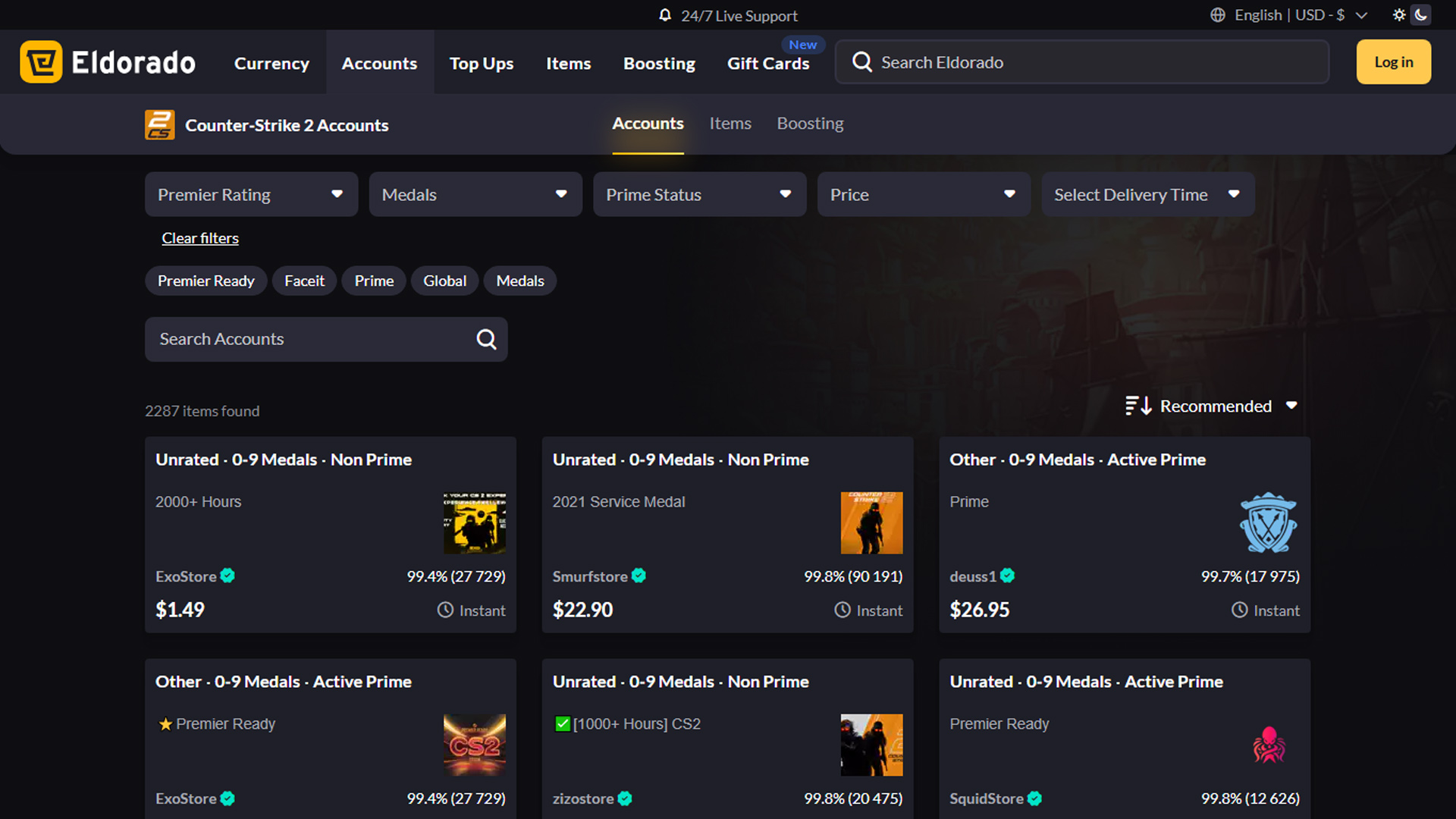Click the 24/7 Live Support bell icon

666,15
